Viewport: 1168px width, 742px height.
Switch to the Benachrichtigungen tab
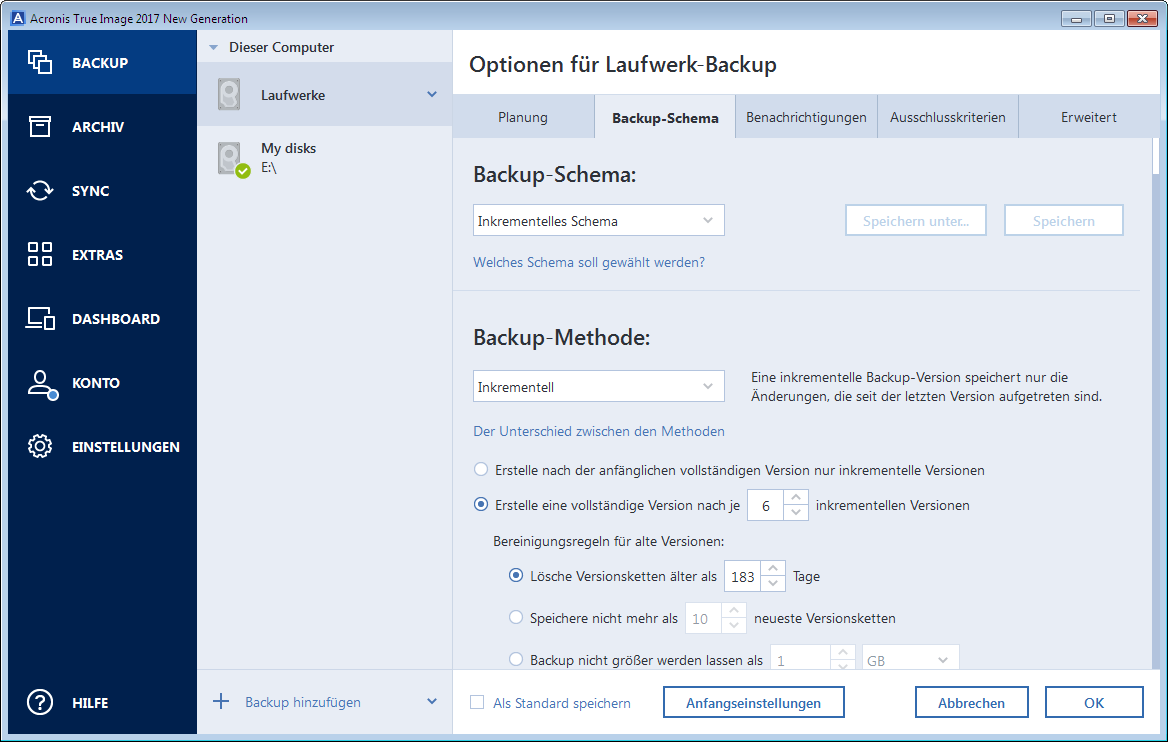(806, 117)
